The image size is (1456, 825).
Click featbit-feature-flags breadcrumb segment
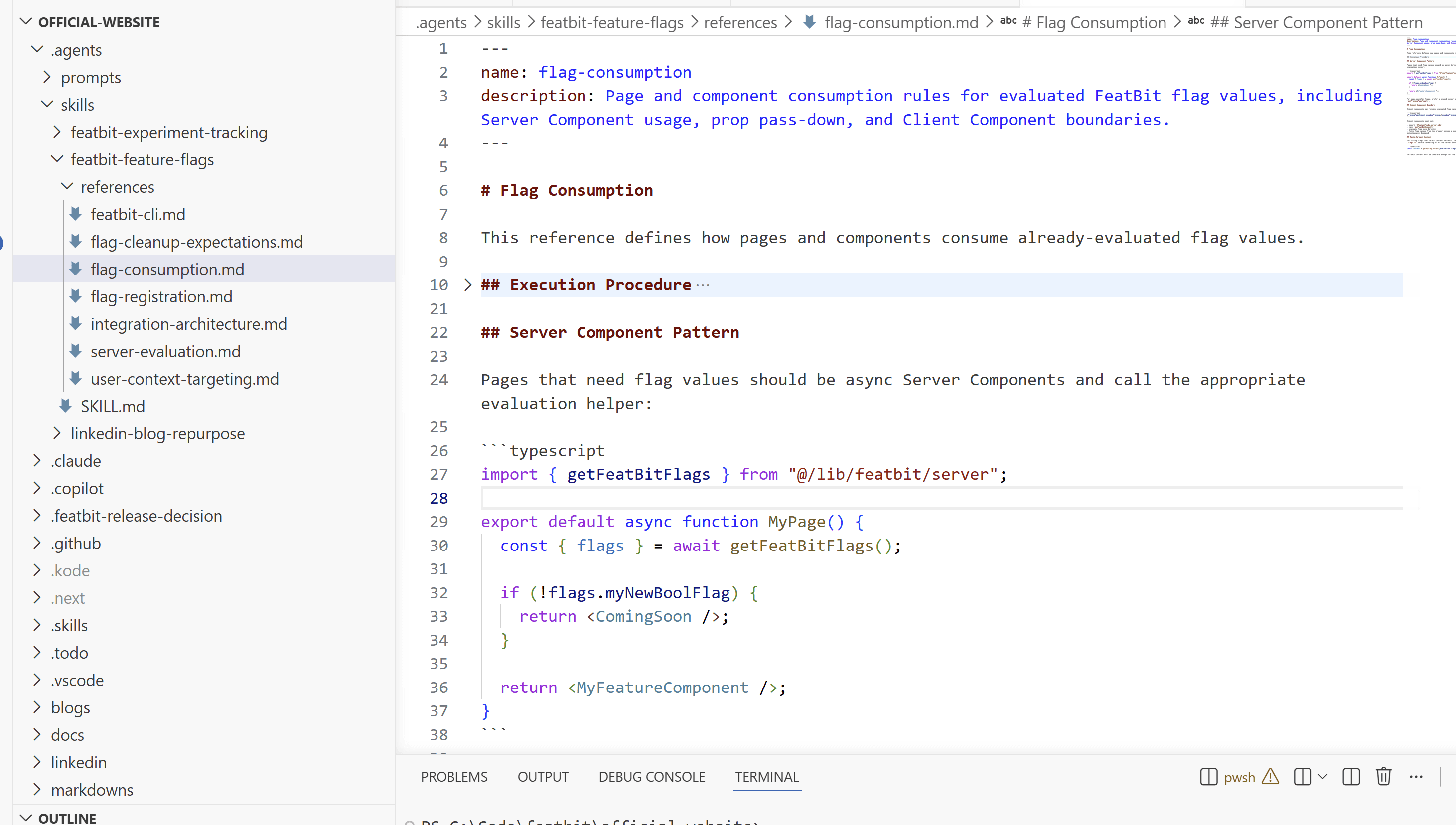point(611,22)
